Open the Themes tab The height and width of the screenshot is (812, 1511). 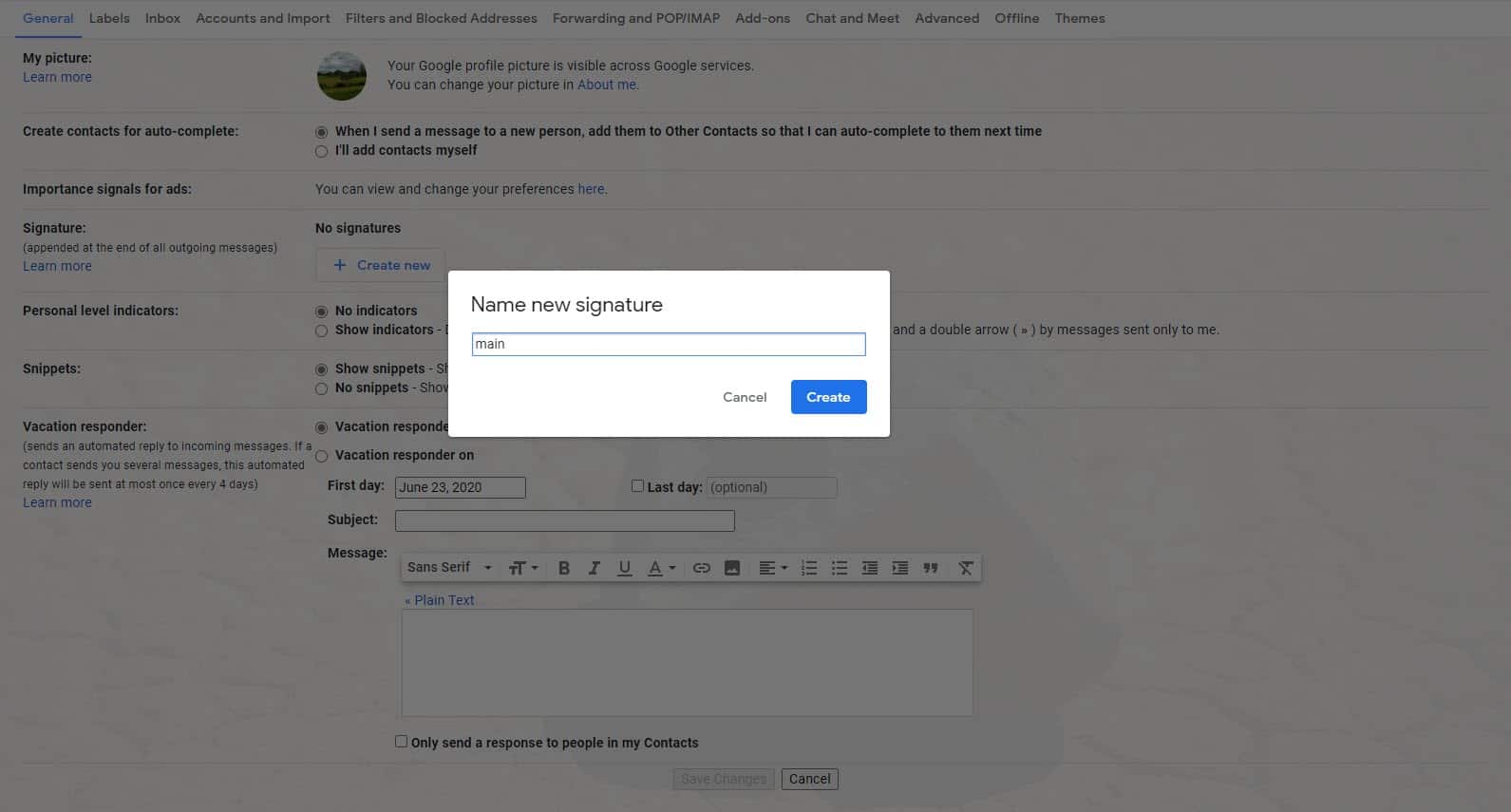coord(1080,18)
